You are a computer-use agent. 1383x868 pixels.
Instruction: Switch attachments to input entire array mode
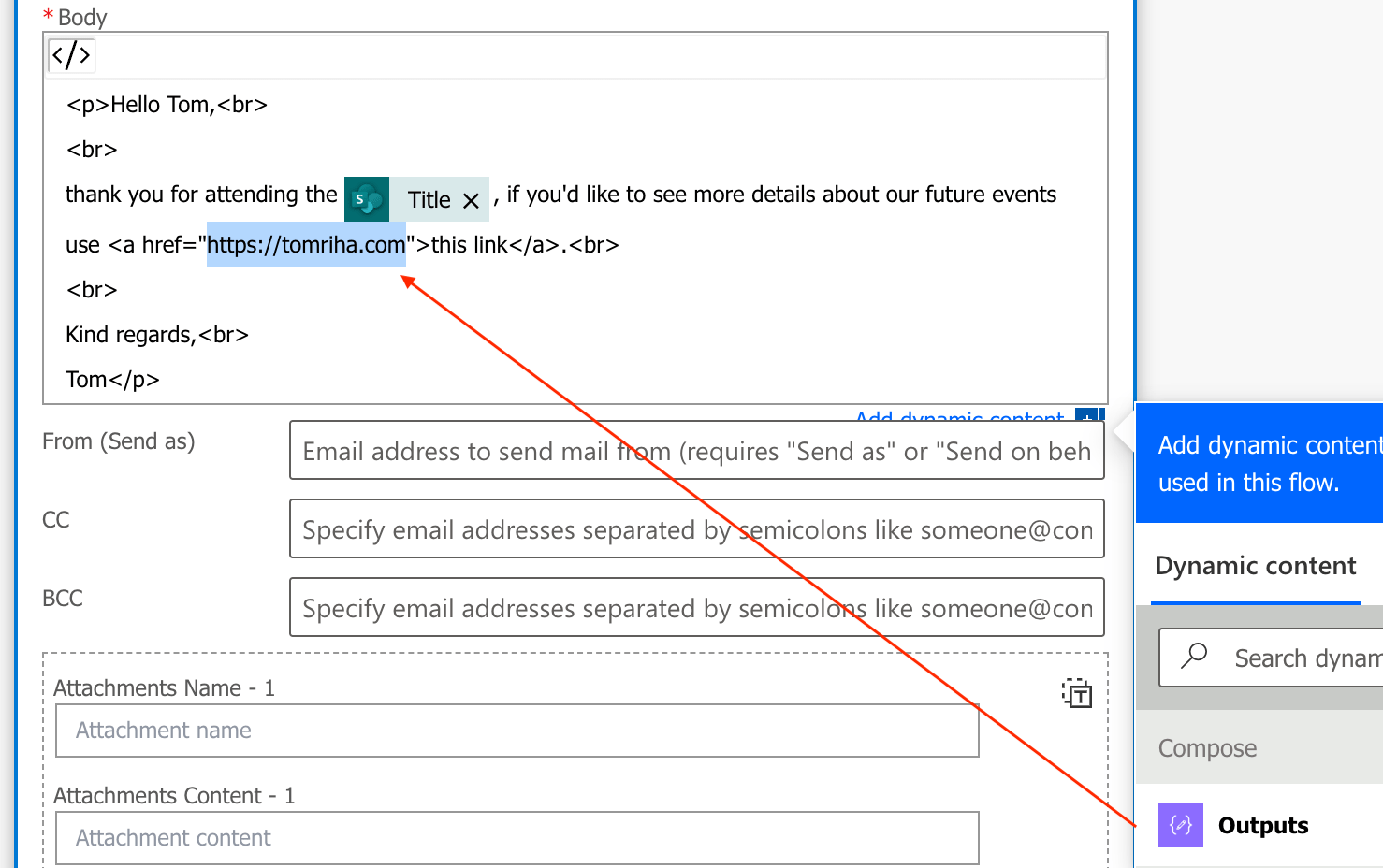[1077, 694]
